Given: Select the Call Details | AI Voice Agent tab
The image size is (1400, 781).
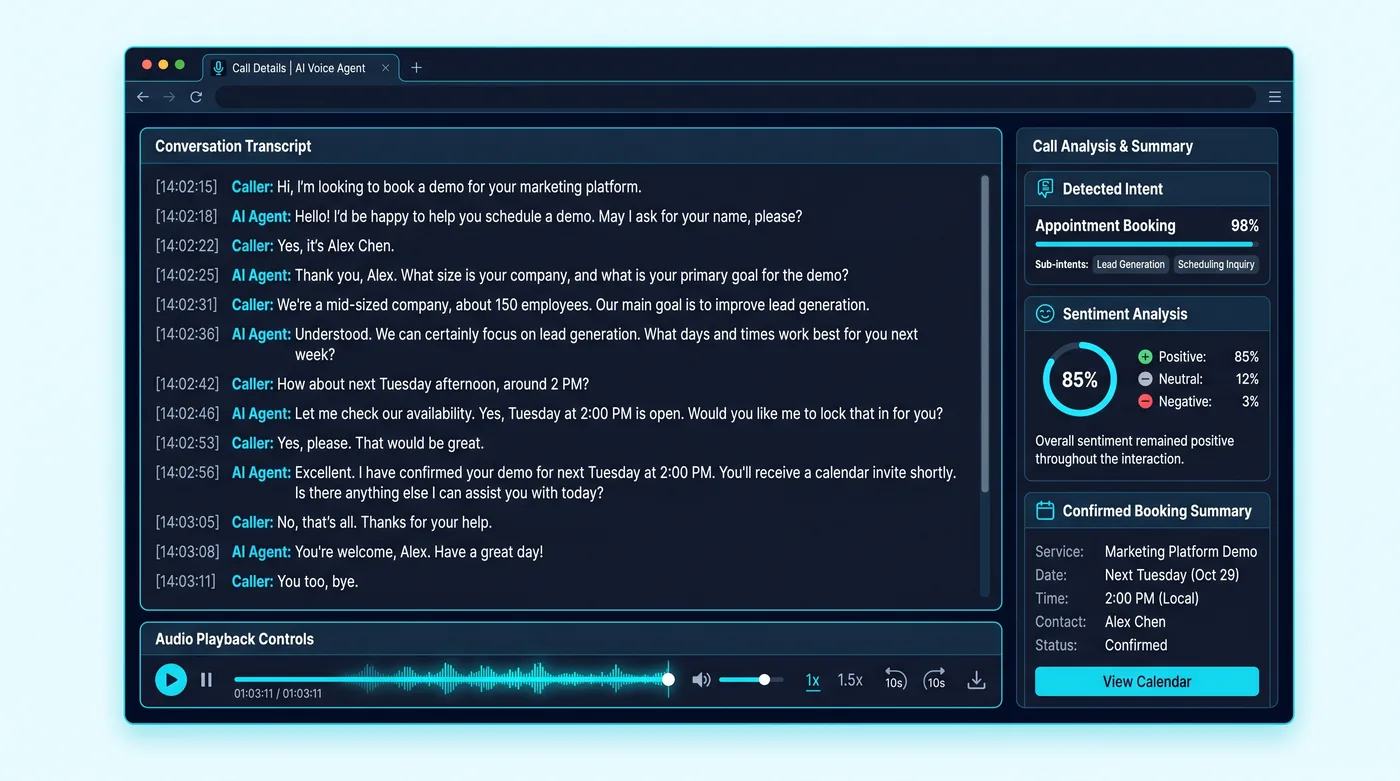Looking at the screenshot, I should (x=300, y=68).
